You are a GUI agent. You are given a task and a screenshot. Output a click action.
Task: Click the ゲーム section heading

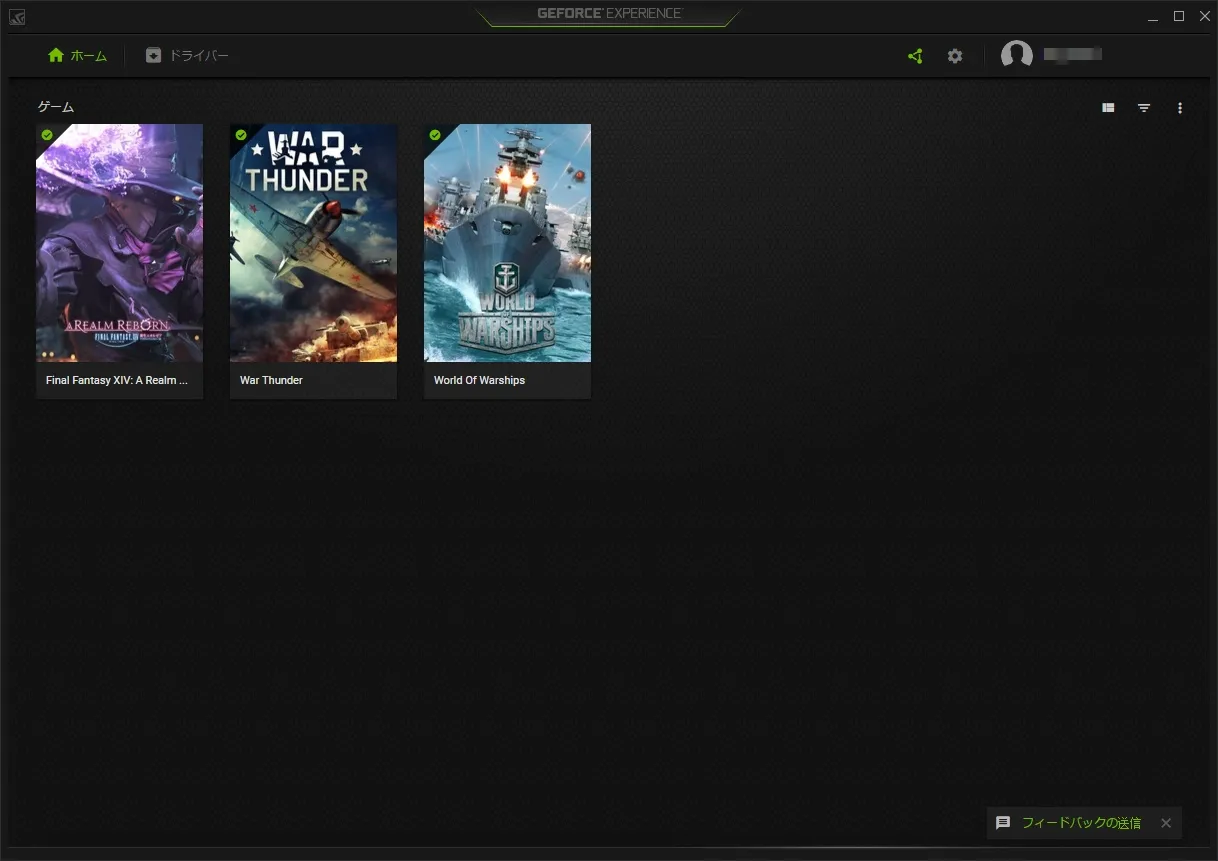(x=56, y=107)
